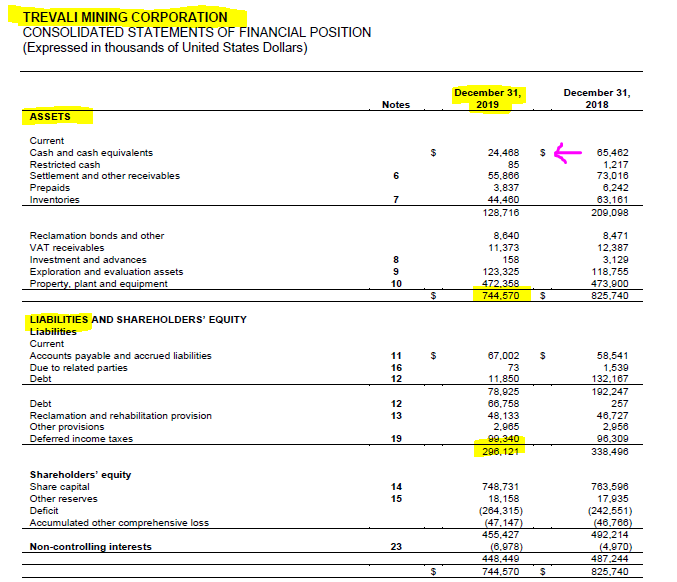Image resolution: width=677 pixels, height=582 pixels.
Task: Select the 65,462 cash value for 2018
Action: (x=613, y=153)
